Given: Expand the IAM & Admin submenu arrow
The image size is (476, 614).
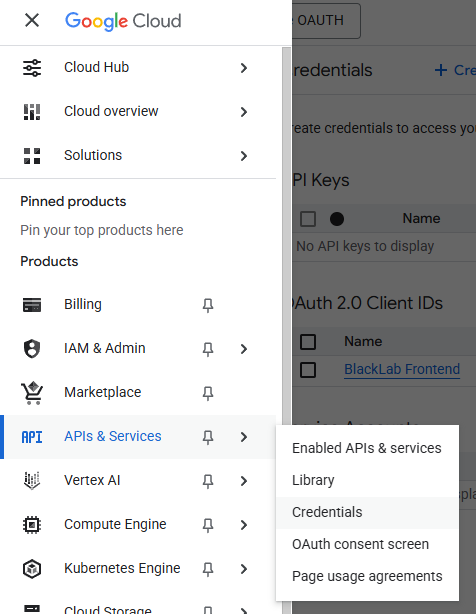Looking at the screenshot, I should coord(244,349).
